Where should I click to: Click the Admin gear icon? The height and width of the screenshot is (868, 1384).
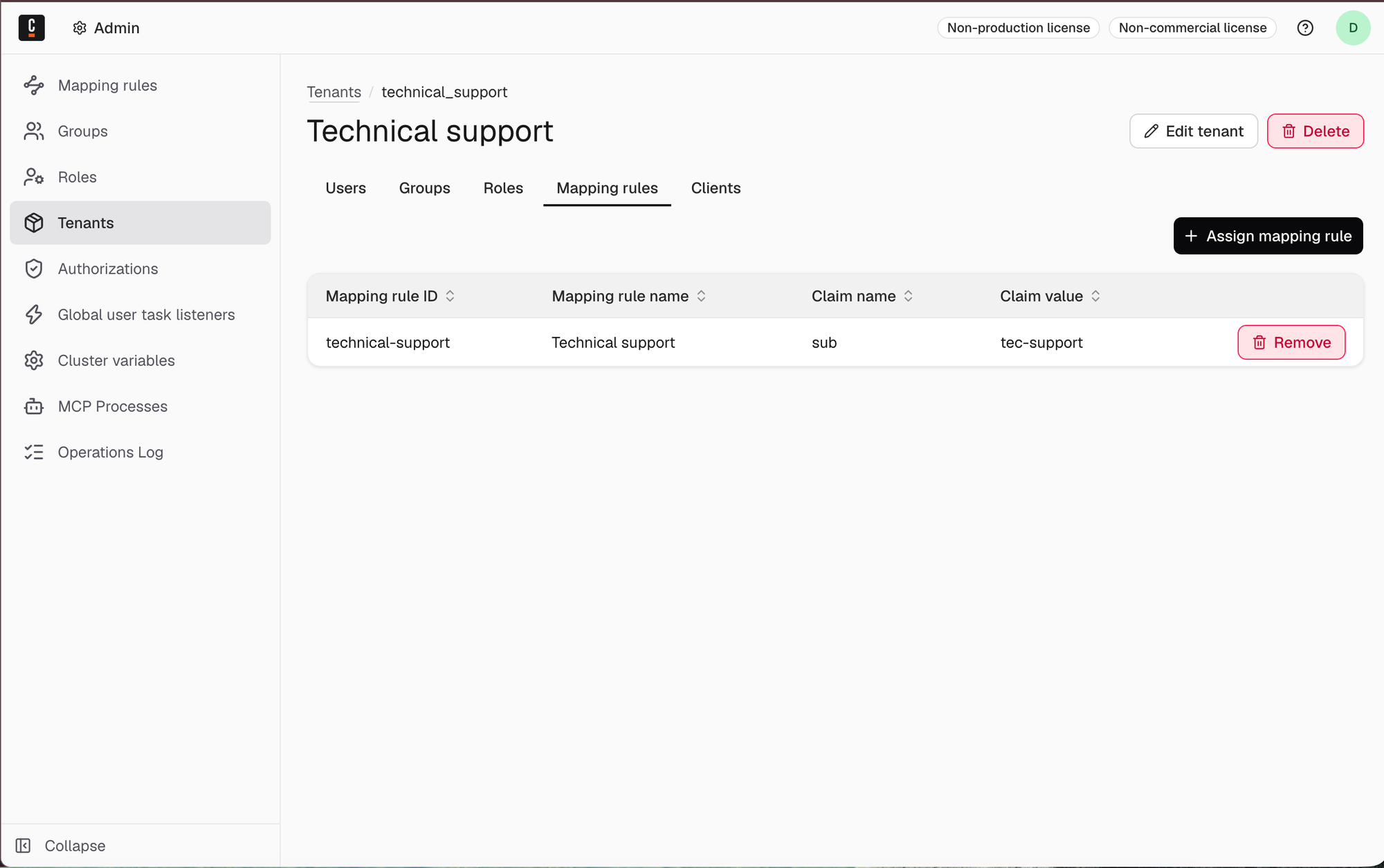[x=80, y=28]
